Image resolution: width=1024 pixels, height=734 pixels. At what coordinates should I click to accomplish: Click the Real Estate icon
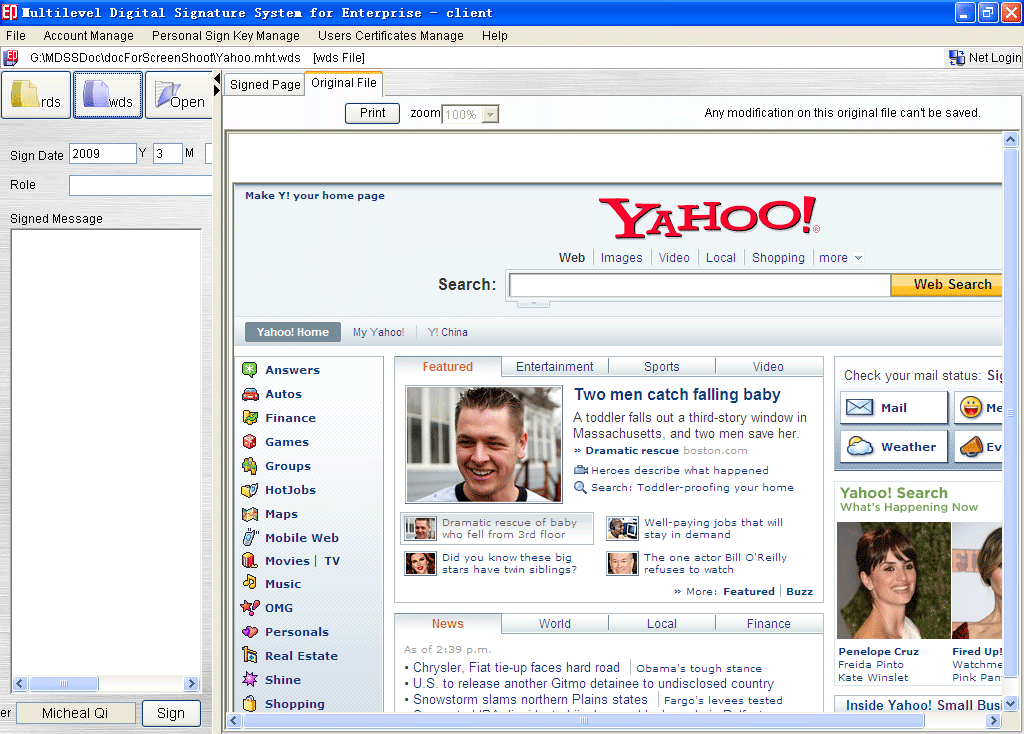(249, 655)
